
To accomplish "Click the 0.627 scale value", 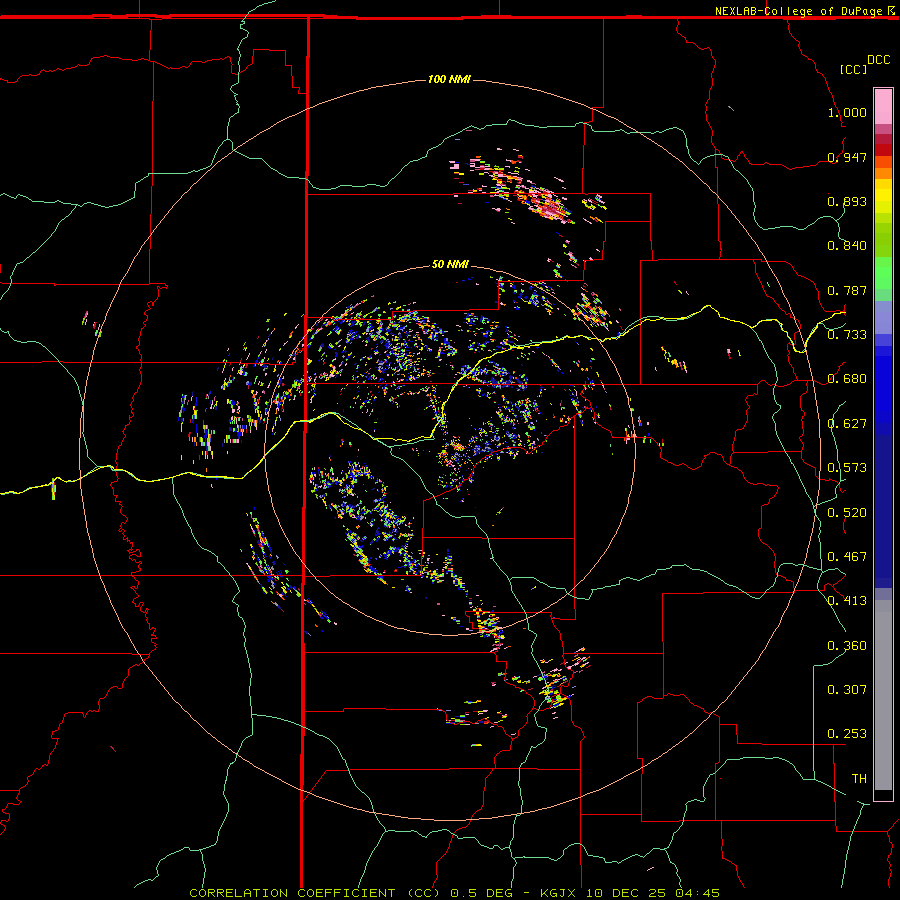I will (847, 424).
